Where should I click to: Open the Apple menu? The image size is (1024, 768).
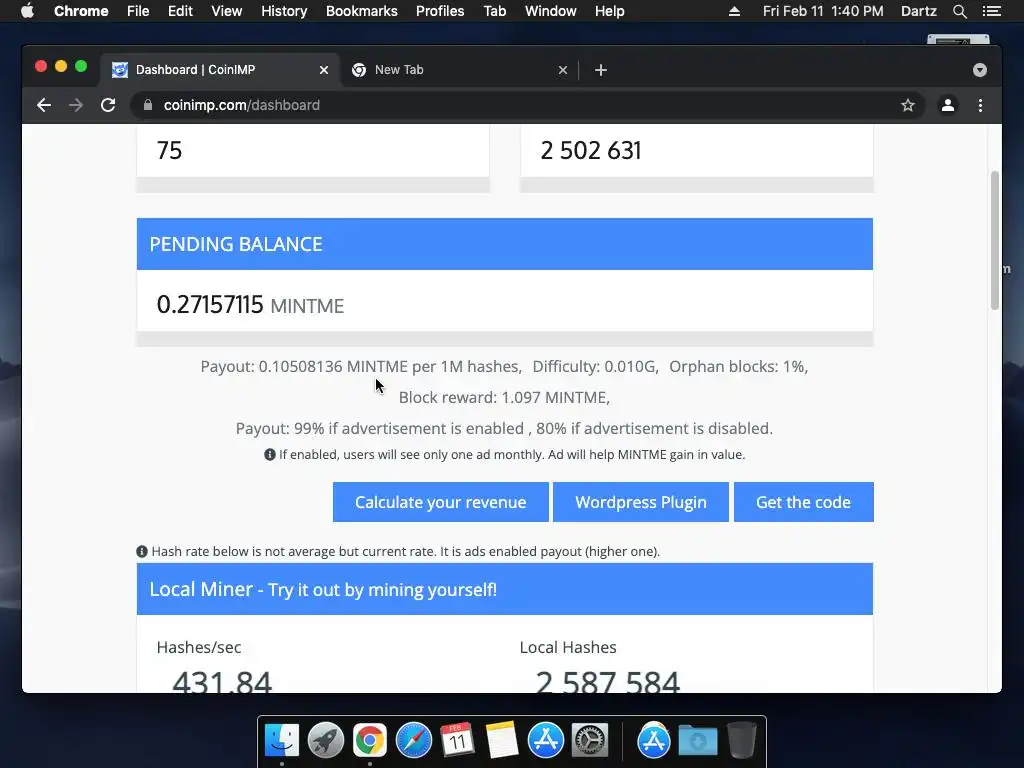[x=27, y=11]
